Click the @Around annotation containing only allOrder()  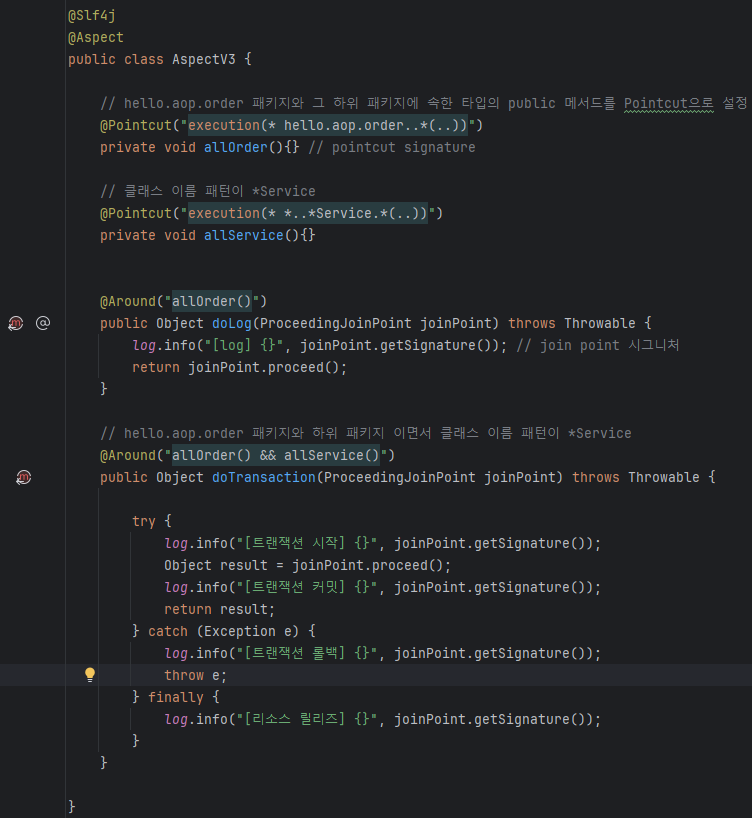(184, 302)
